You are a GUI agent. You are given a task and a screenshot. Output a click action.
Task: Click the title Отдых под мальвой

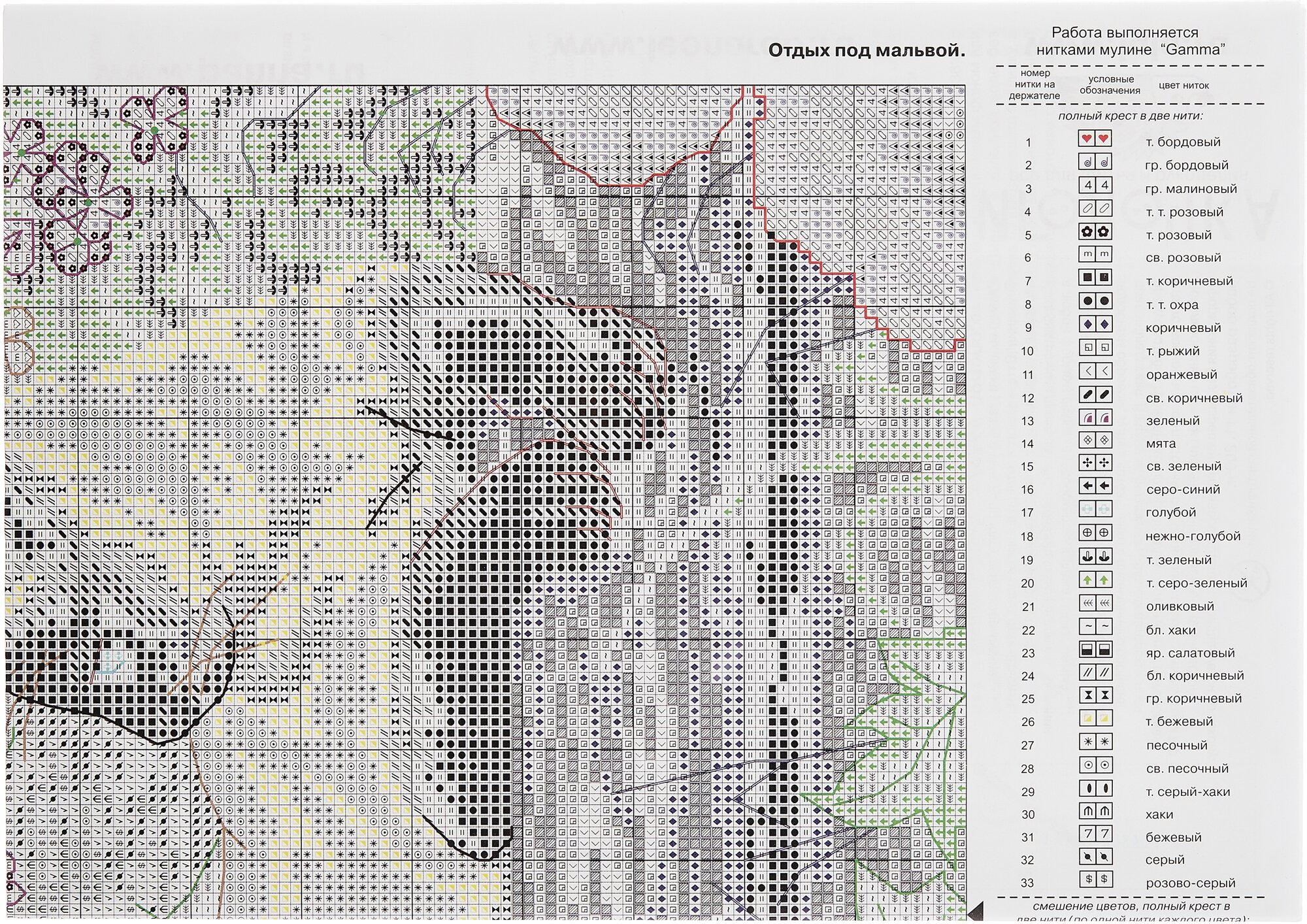click(866, 51)
